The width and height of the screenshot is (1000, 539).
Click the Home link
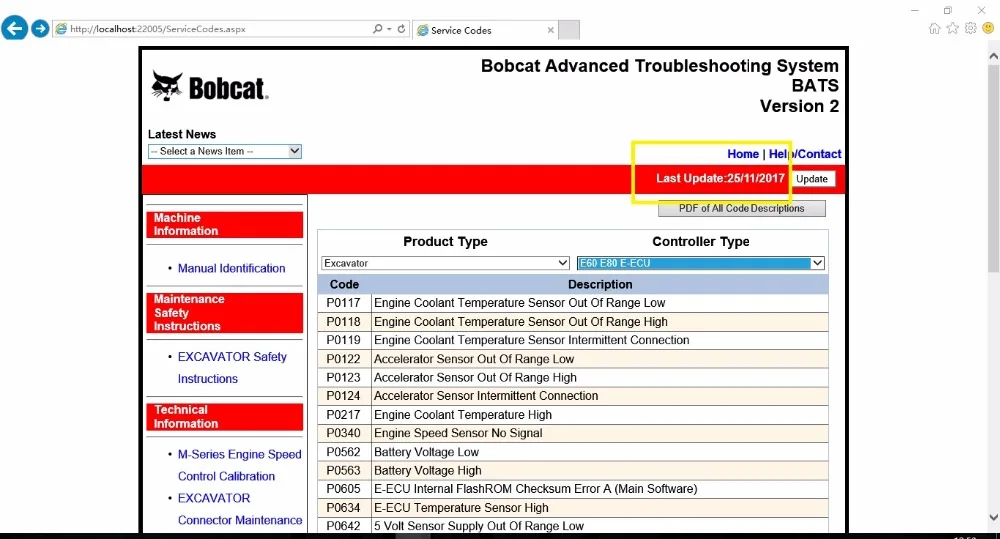tap(743, 154)
